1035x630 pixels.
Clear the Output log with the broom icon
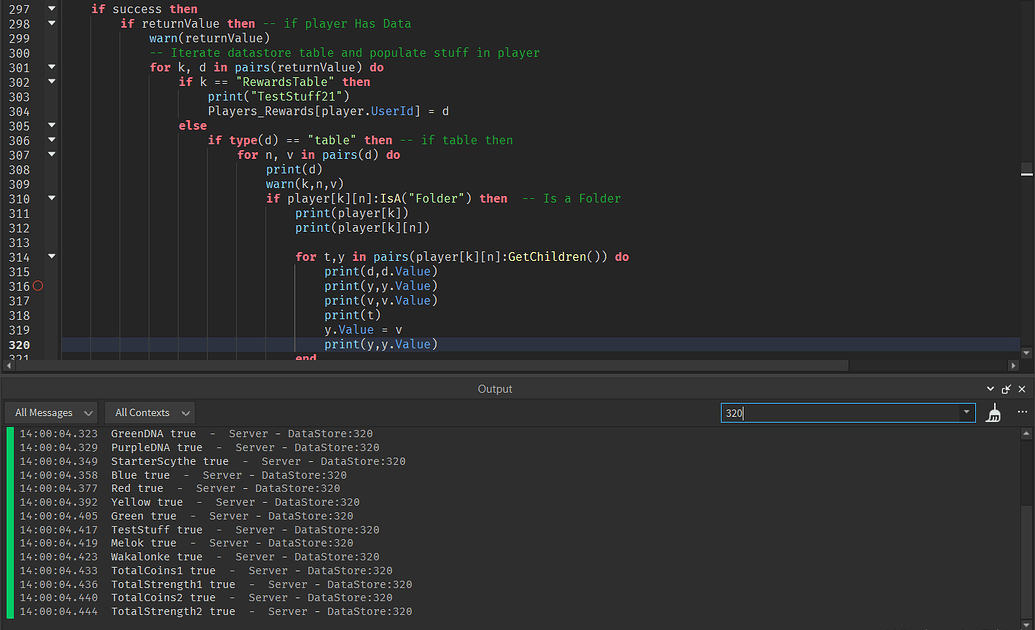pyautogui.click(x=994, y=412)
